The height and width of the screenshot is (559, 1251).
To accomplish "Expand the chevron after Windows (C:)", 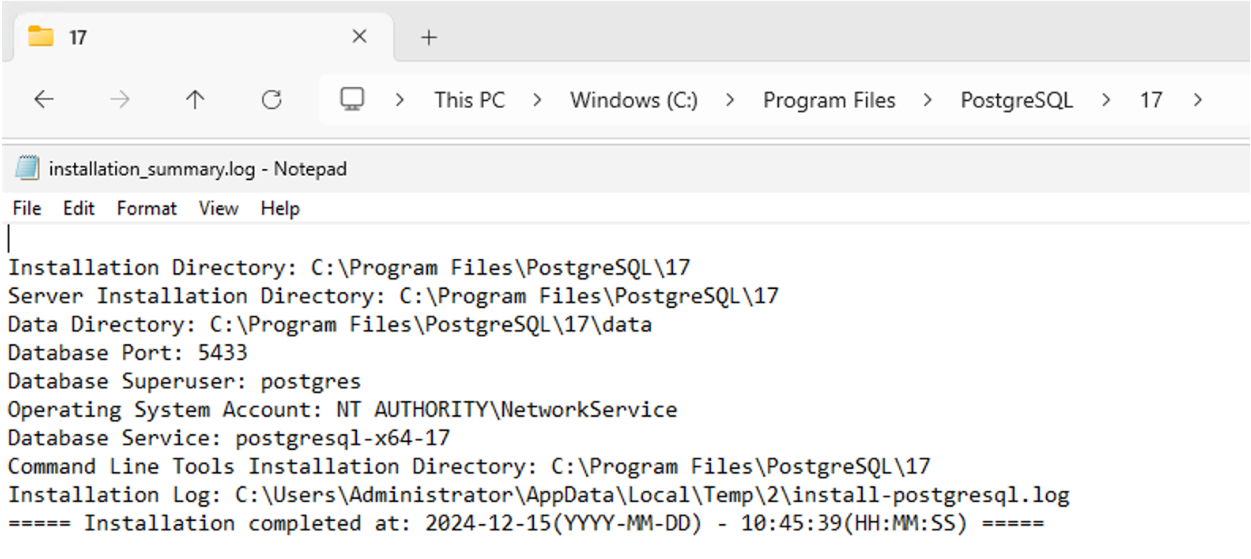I will point(730,100).
